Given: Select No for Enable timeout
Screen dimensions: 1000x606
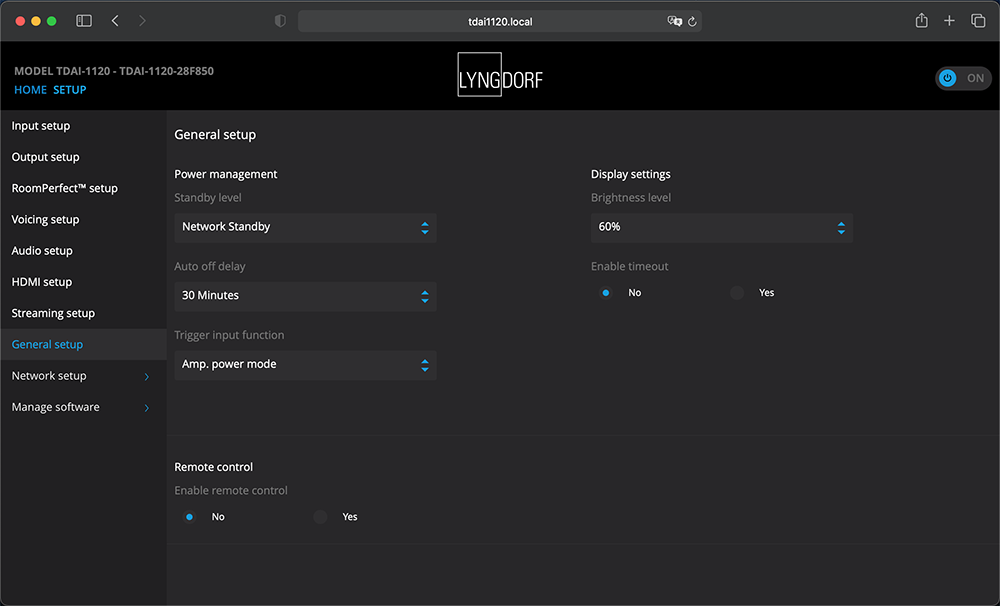Looking at the screenshot, I should click(606, 293).
